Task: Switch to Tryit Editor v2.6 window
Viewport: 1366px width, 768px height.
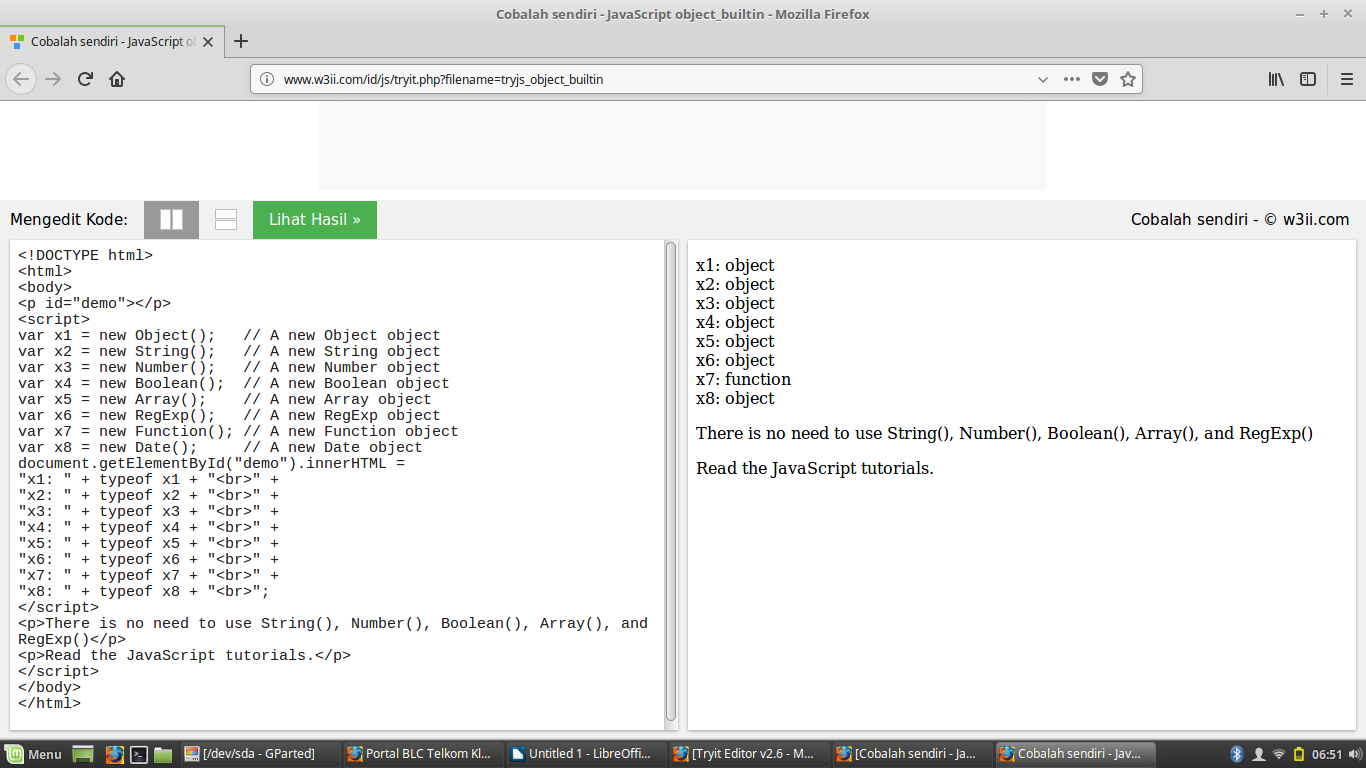Action: 747,754
